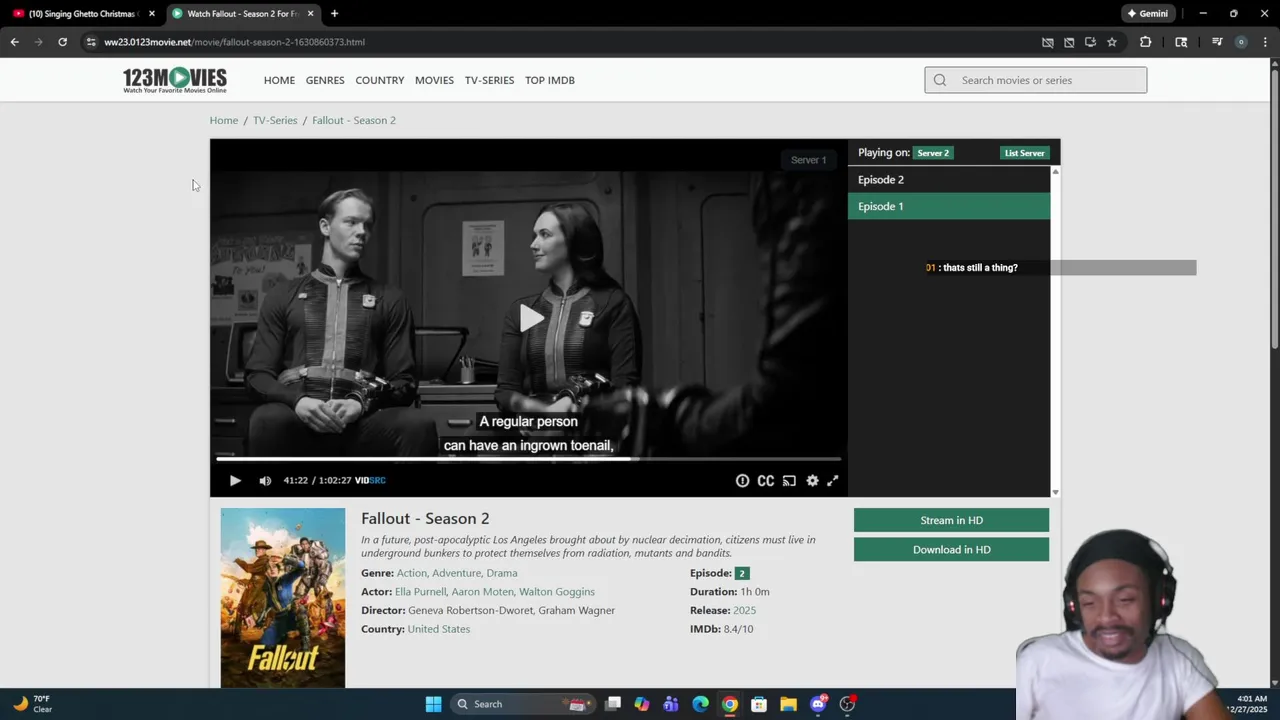Click the search magnifier icon in site search
Viewport: 1280px width, 720px height.
click(x=940, y=80)
